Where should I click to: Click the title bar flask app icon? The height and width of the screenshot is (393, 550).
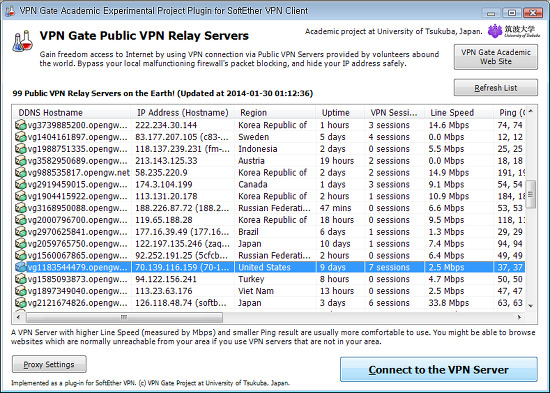[11, 11]
